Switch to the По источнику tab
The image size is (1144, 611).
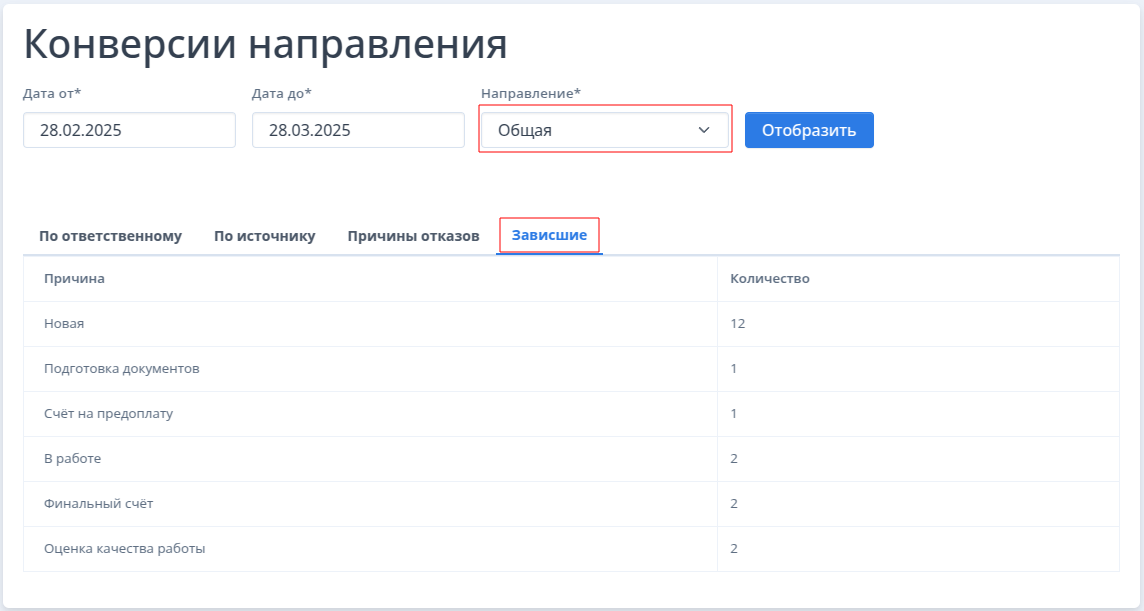265,236
